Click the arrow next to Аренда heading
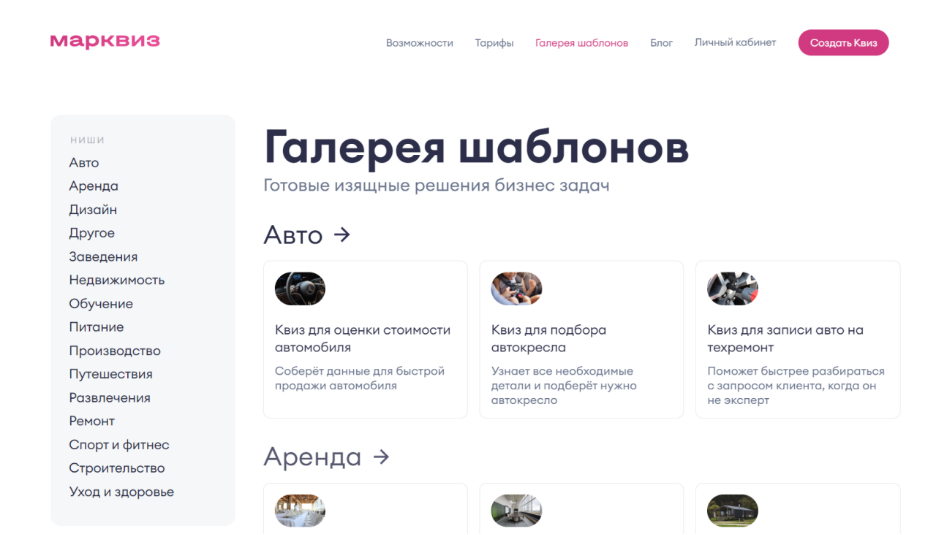Viewport: 936px width, 535px height. pyautogui.click(x=381, y=457)
